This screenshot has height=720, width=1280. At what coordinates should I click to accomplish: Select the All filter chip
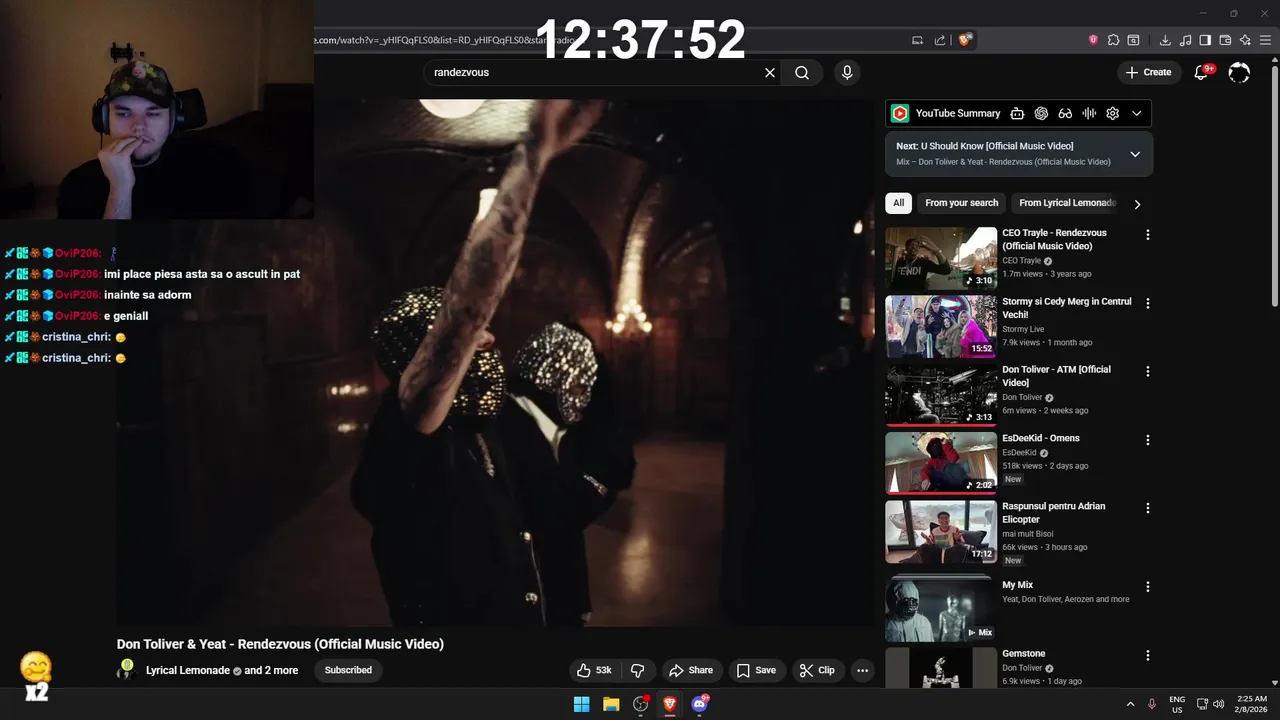tap(898, 203)
